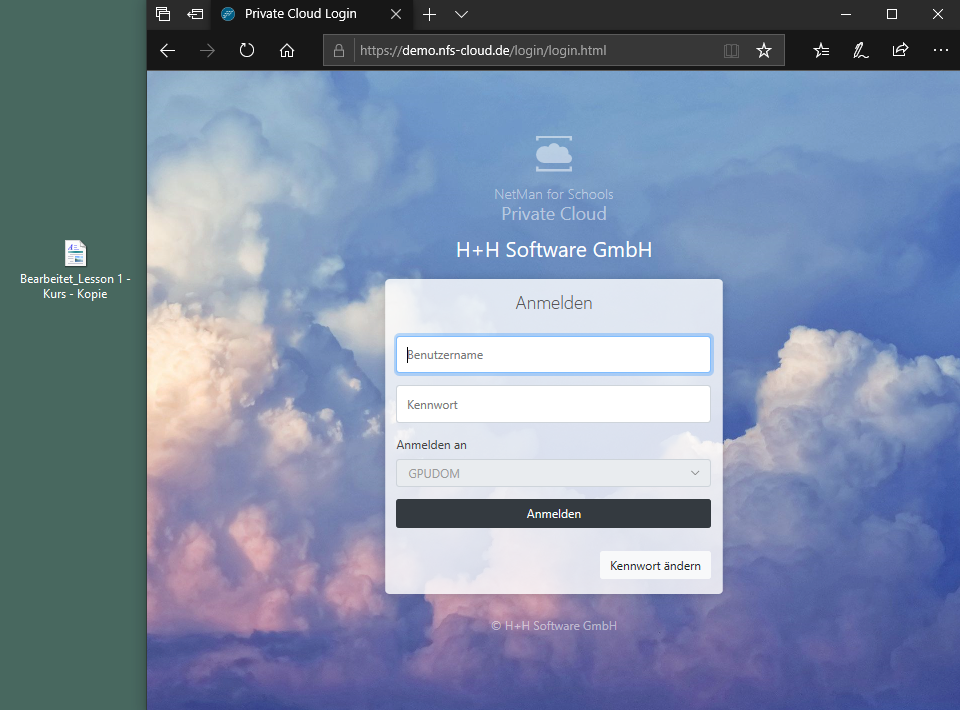Show tabs you've set aside icon
This screenshot has height=710, width=960.
(163, 14)
